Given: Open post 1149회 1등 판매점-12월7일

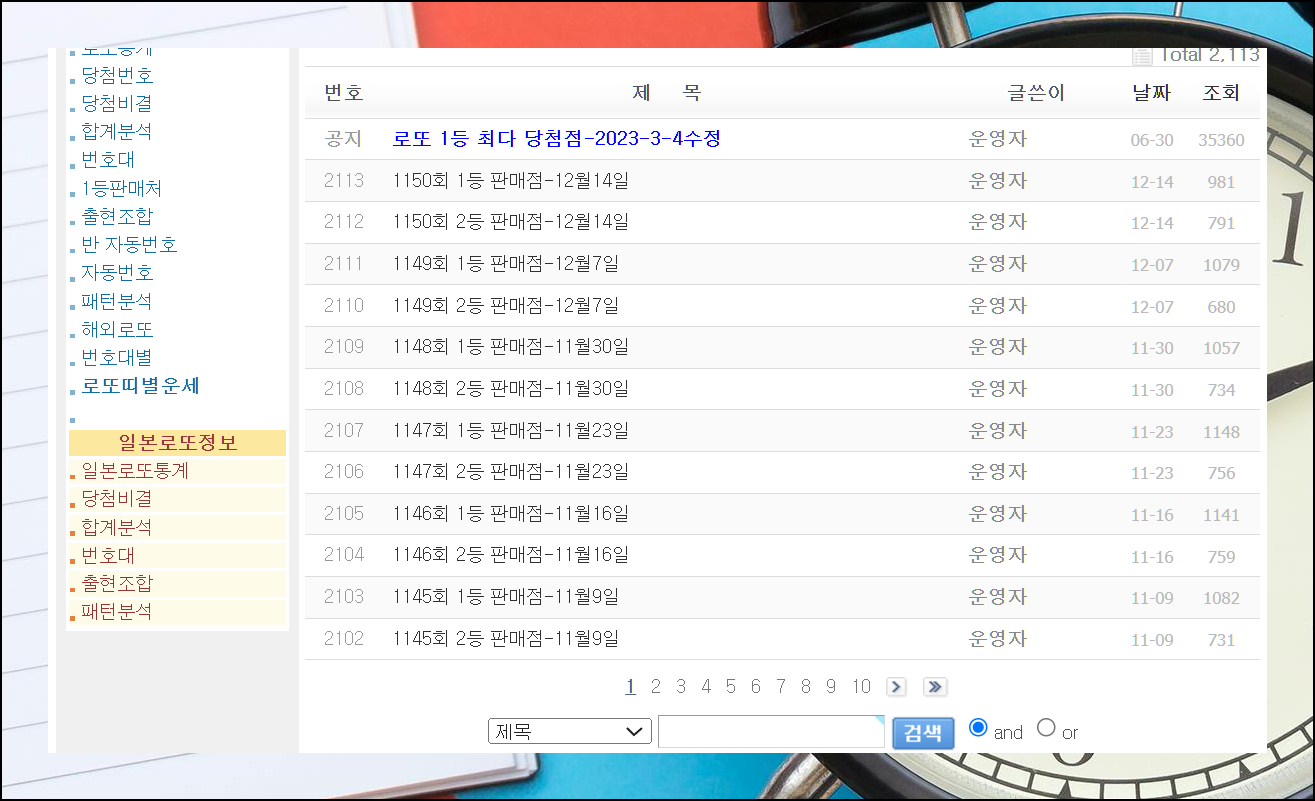Looking at the screenshot, I should click(505, 264).
